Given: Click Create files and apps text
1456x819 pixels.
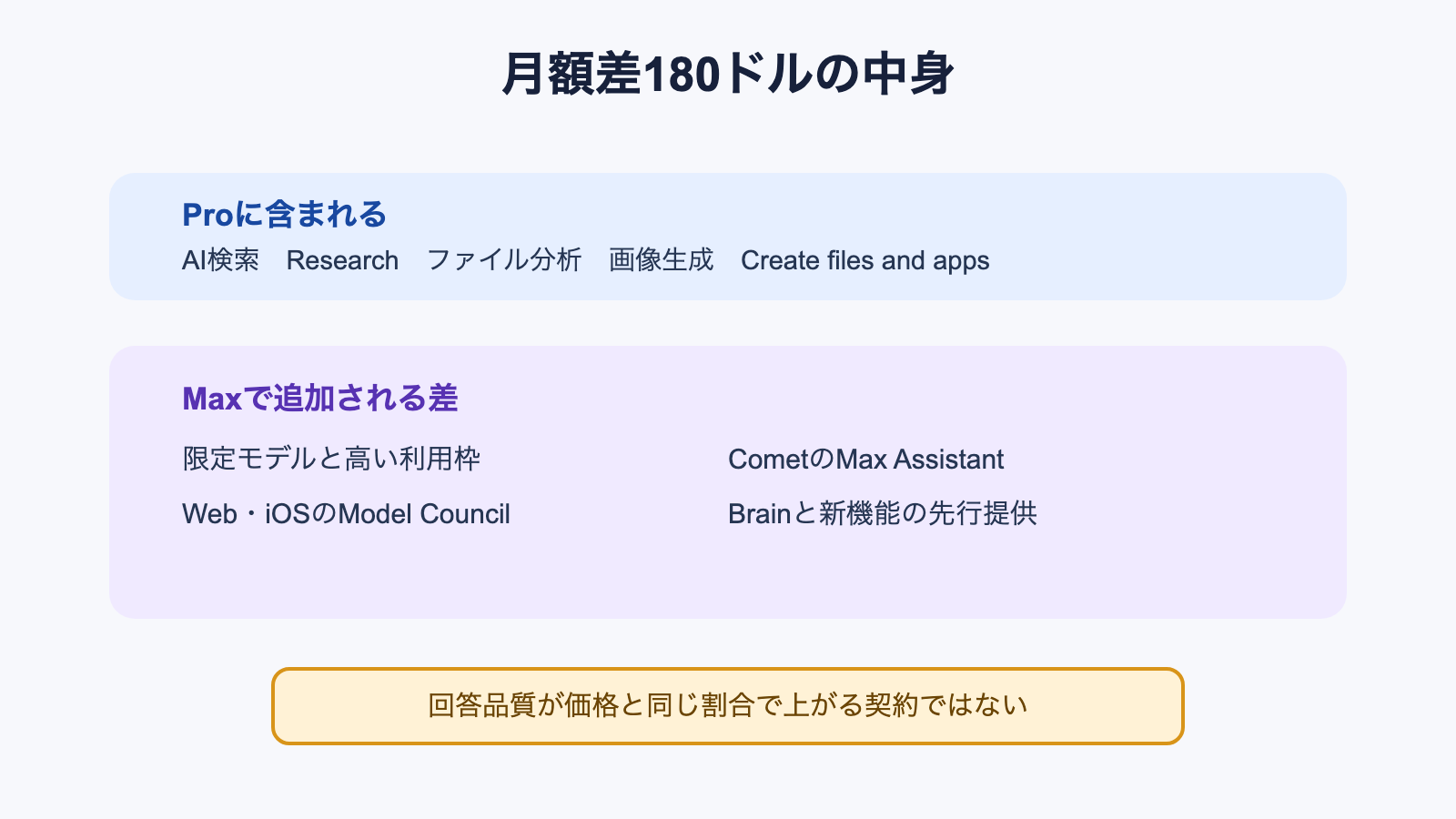Looking at the screenshot, I should pyautogui.click(x=864, y=260).
